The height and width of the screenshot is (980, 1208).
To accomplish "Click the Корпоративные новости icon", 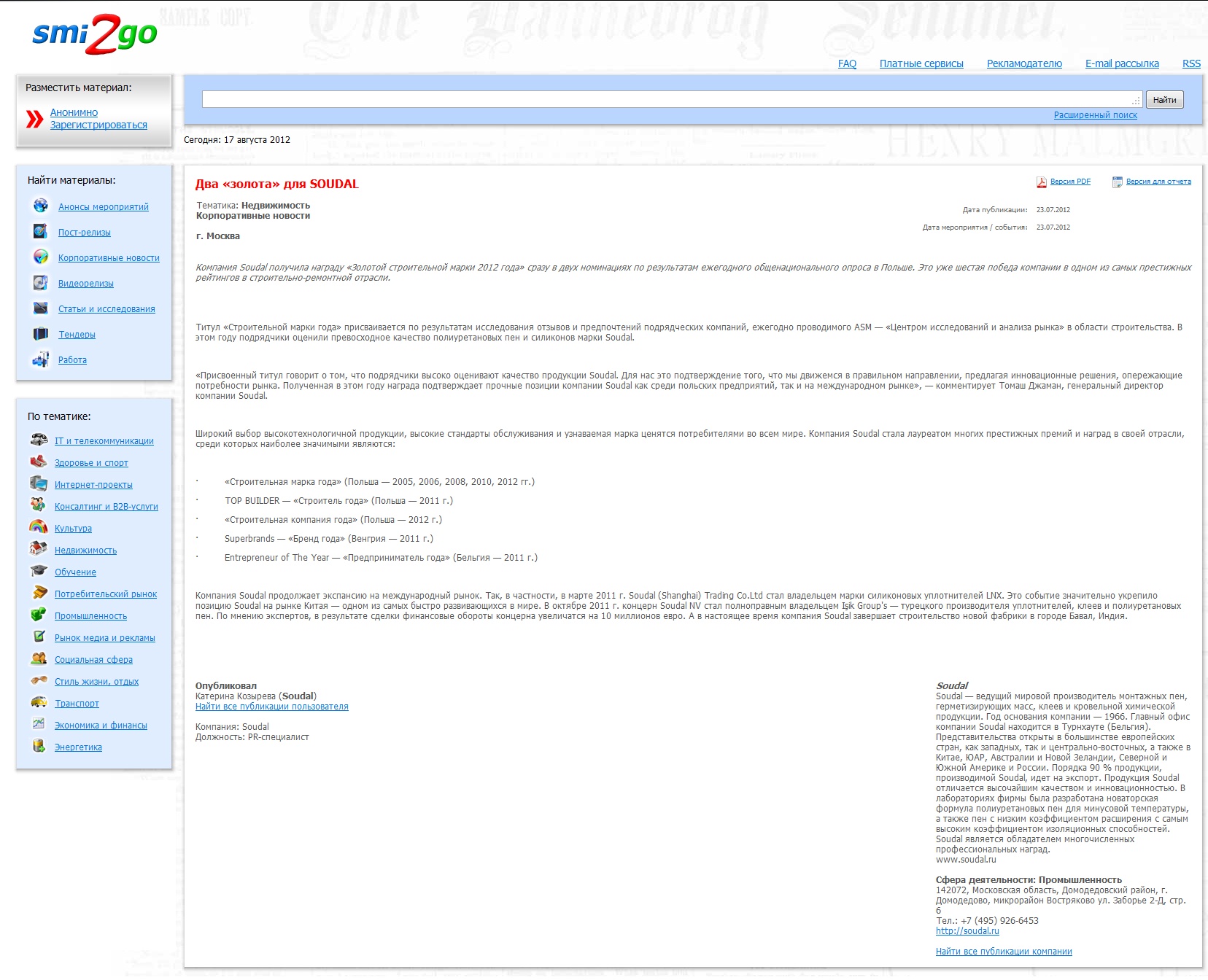I will [41, 257].
